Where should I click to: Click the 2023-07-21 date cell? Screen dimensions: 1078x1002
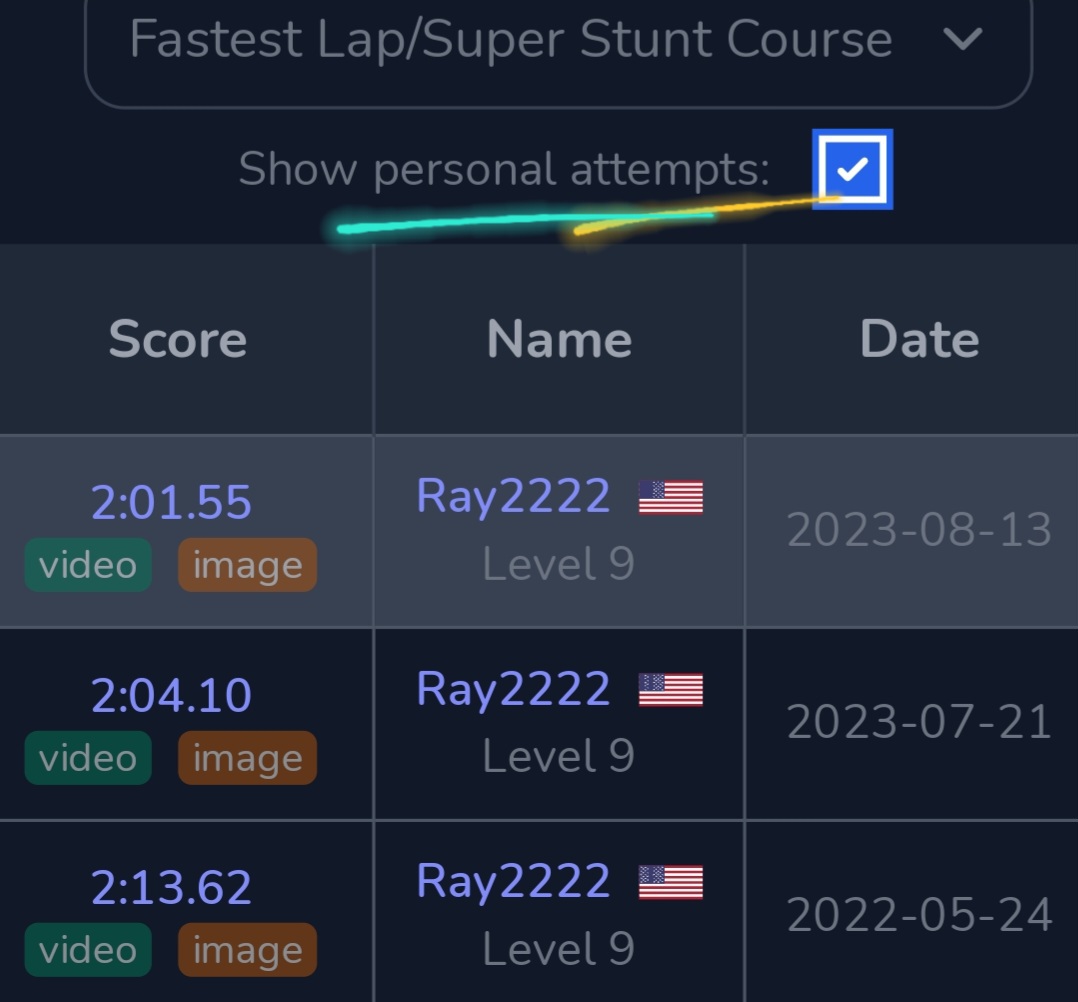(919, 722)
